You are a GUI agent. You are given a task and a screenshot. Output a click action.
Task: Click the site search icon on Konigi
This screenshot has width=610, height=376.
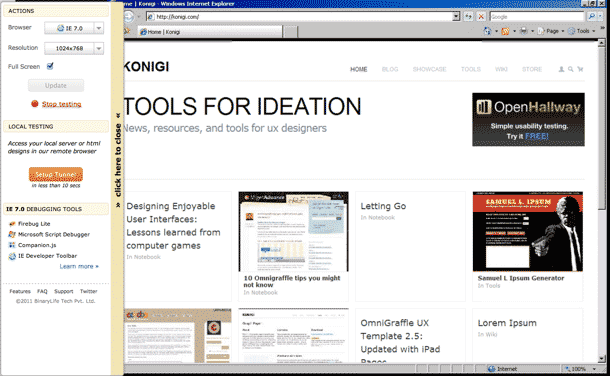coord(570,69)
